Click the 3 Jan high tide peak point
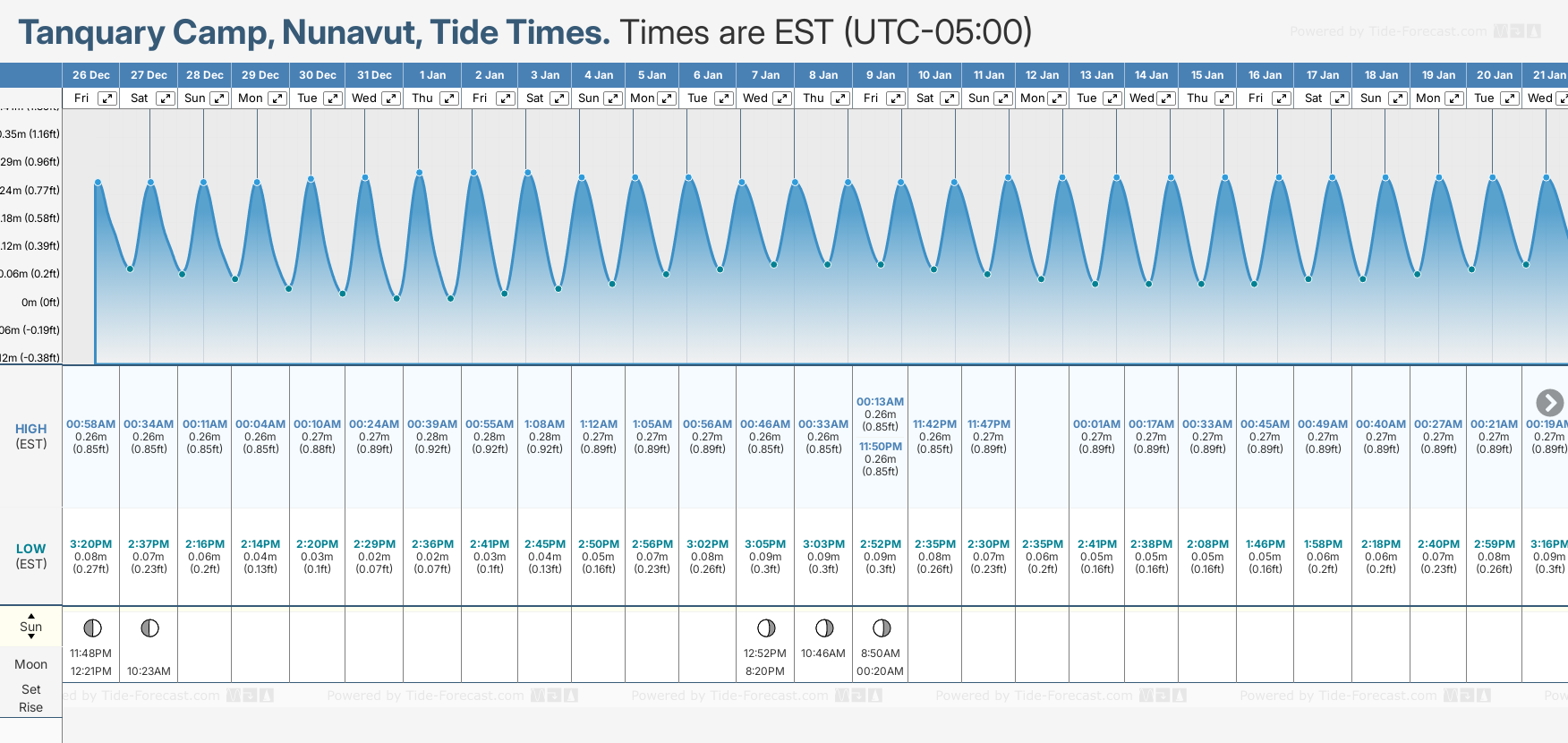 click(528, 173)
